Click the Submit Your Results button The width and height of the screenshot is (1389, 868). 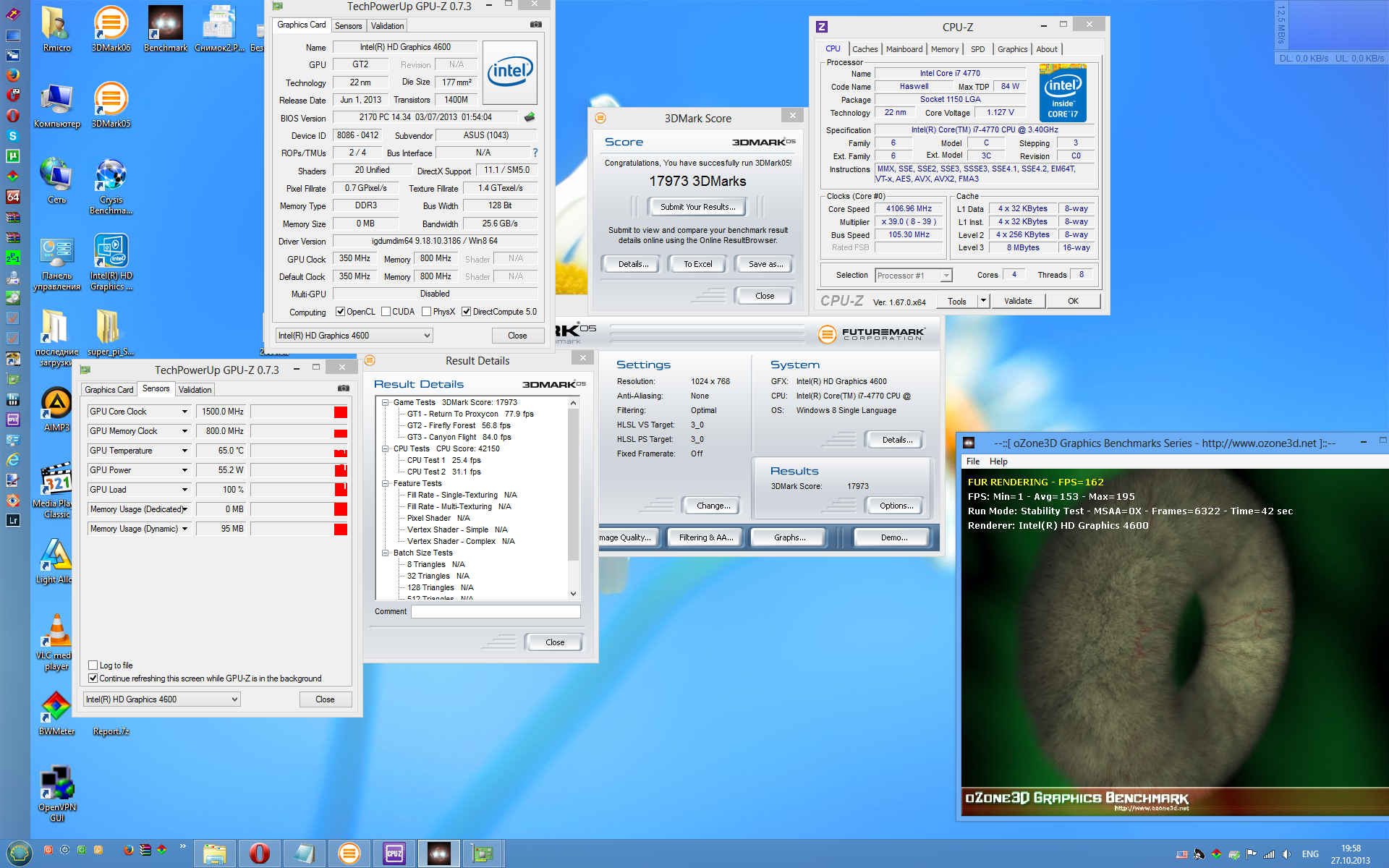coord(697,207)
